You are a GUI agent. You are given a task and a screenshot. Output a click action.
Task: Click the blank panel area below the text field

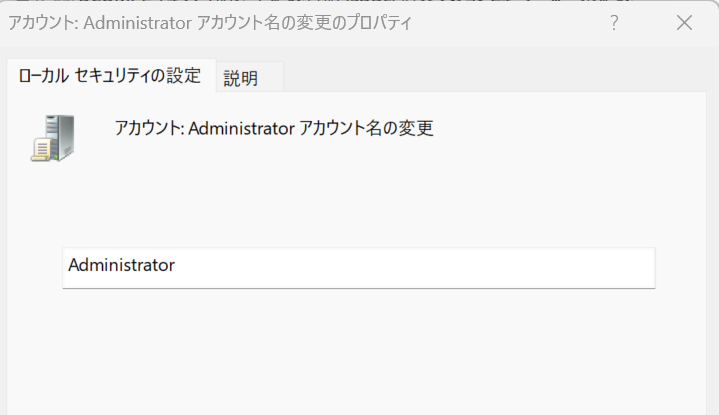coord(358,353)
